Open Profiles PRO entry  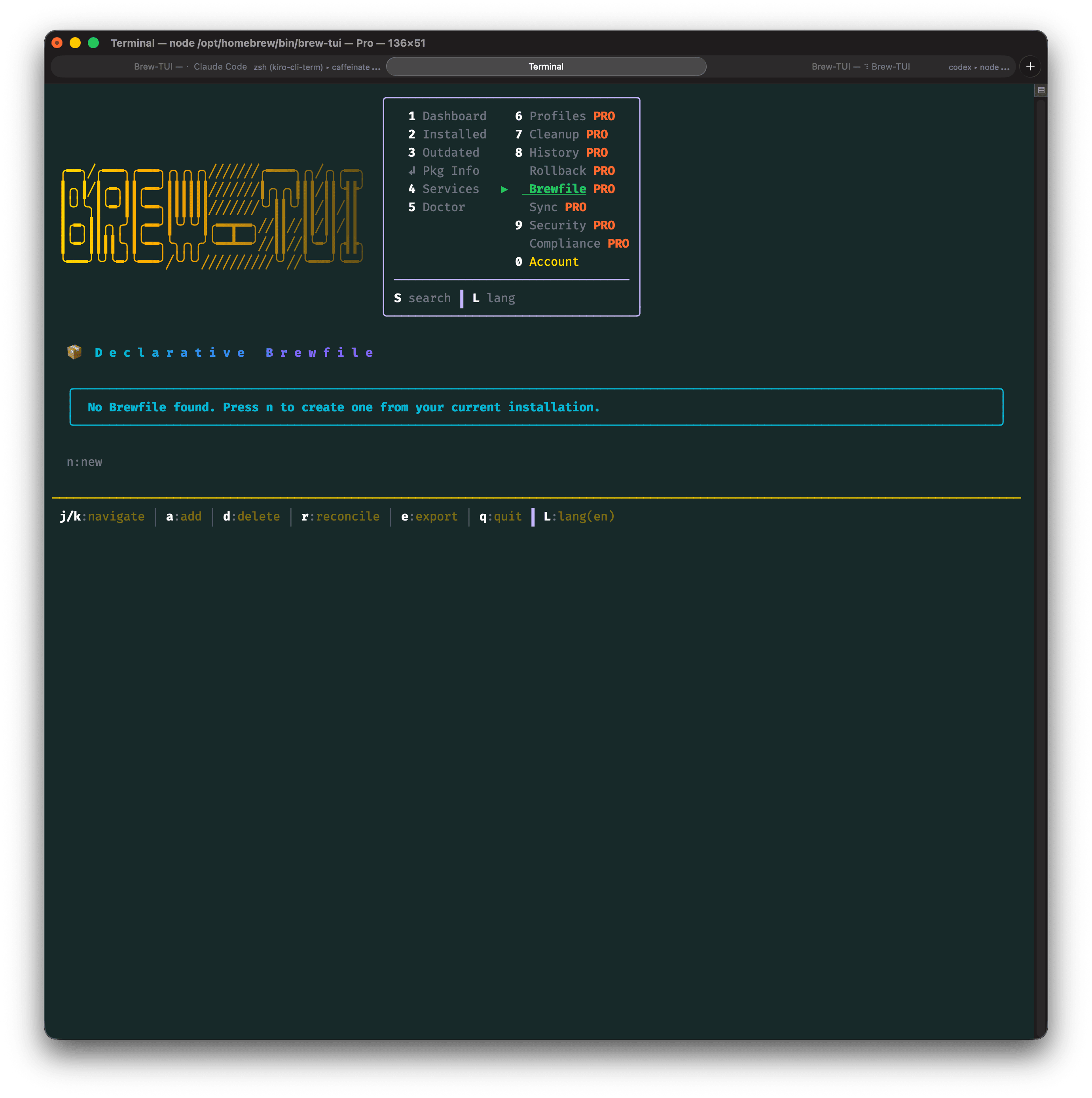[565, 116]
